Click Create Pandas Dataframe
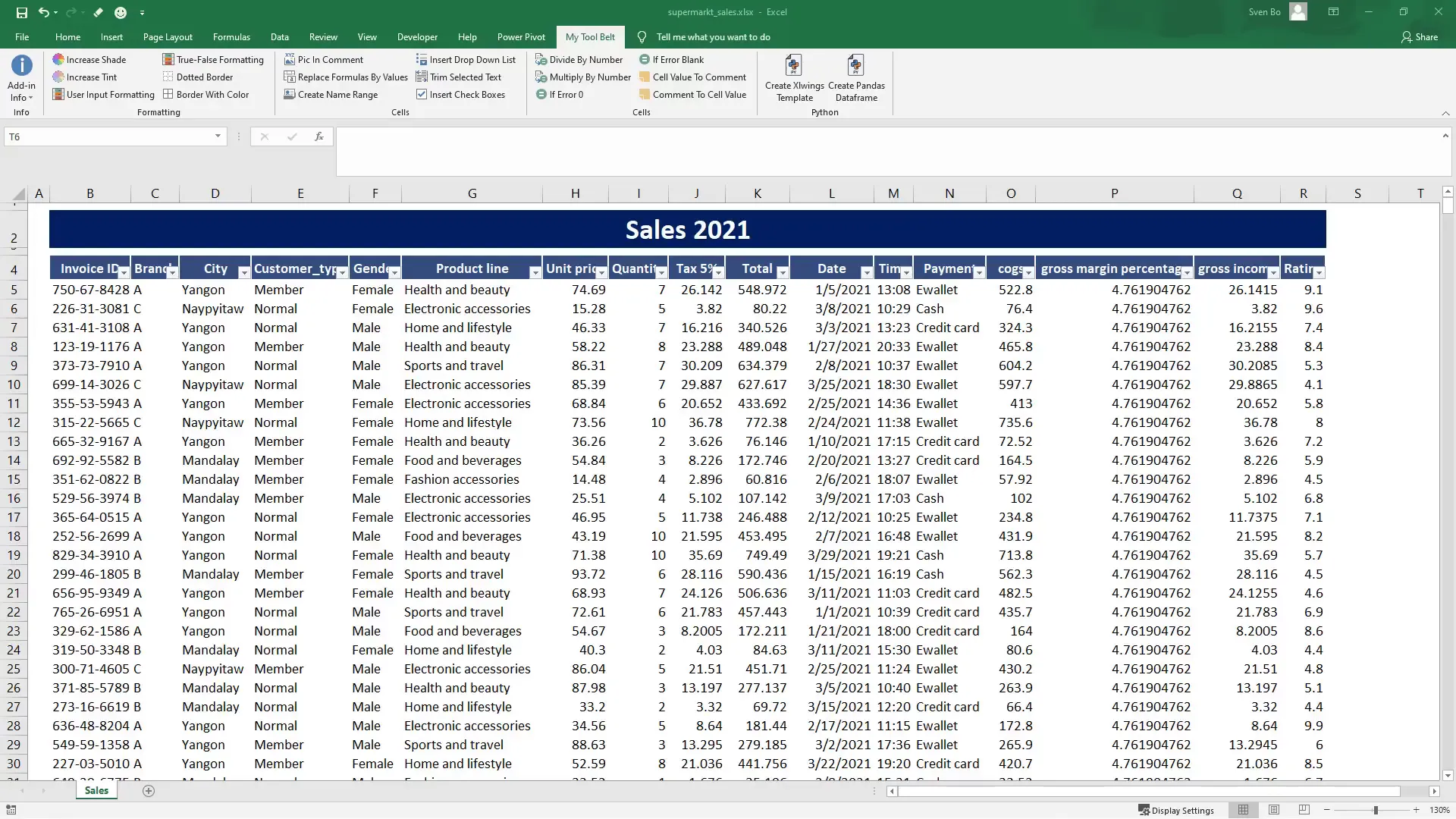Screen dimensions: 1456x819 click(x=856, y=78)
